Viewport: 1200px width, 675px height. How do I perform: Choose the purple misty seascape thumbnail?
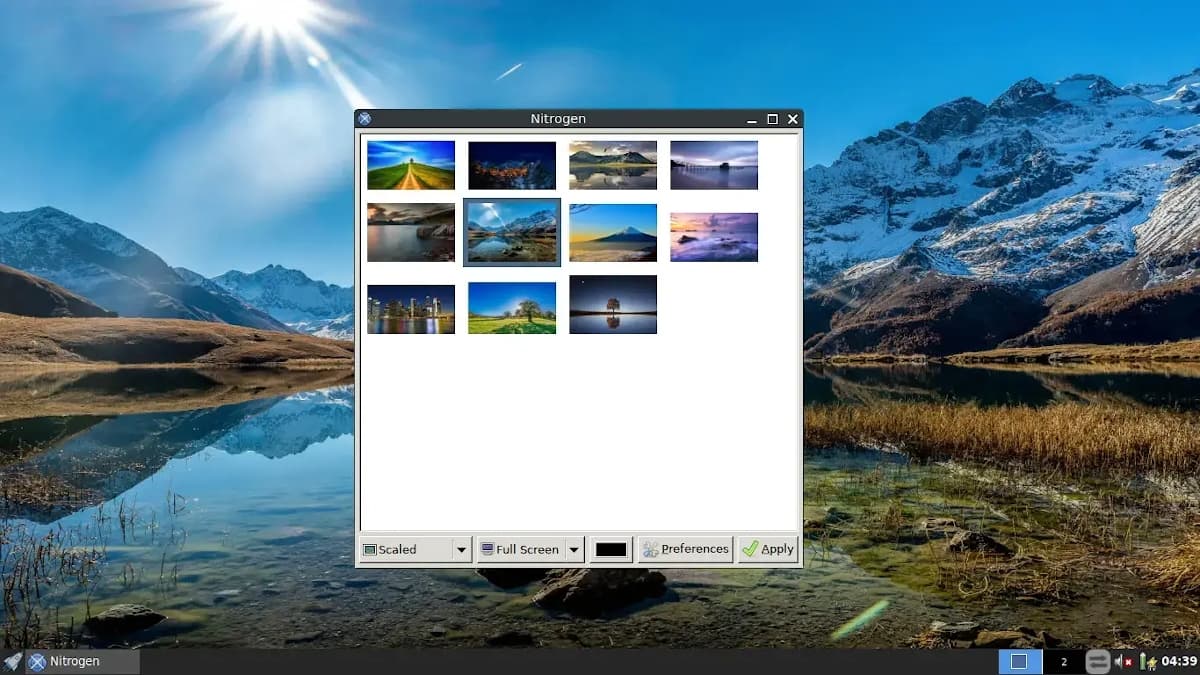714,237
